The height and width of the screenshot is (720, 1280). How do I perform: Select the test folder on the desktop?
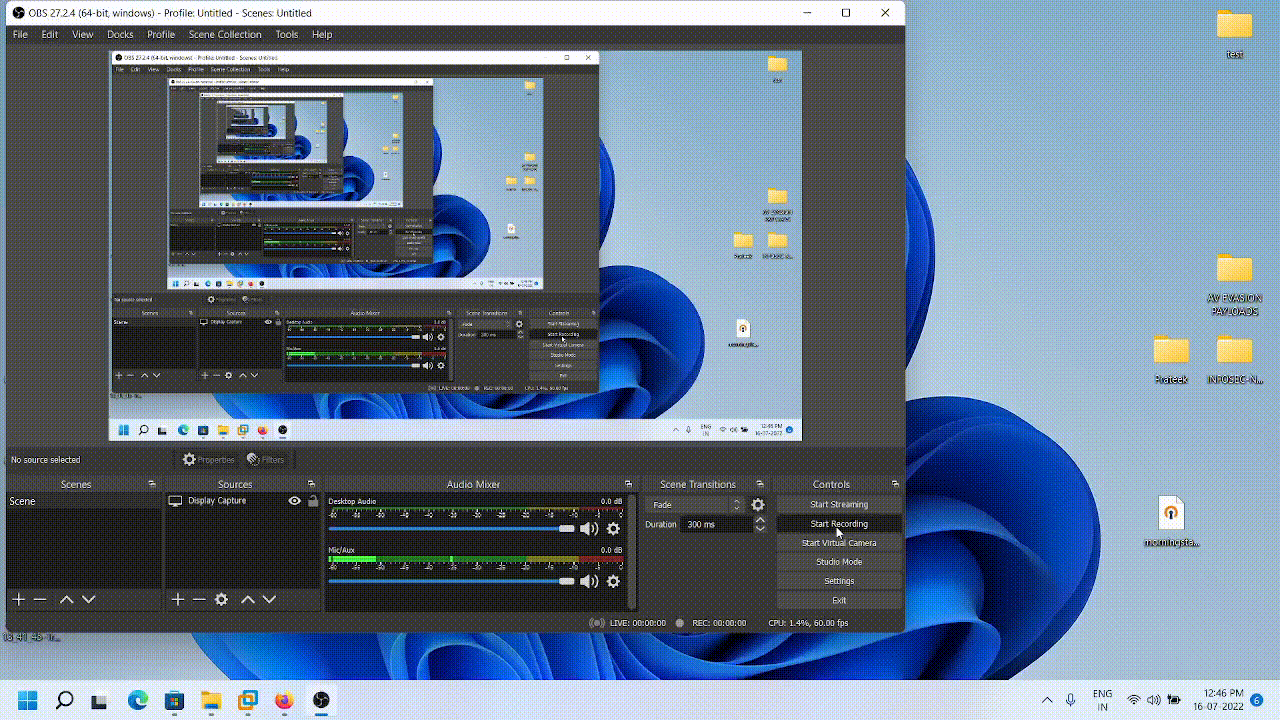(1235, 34)
